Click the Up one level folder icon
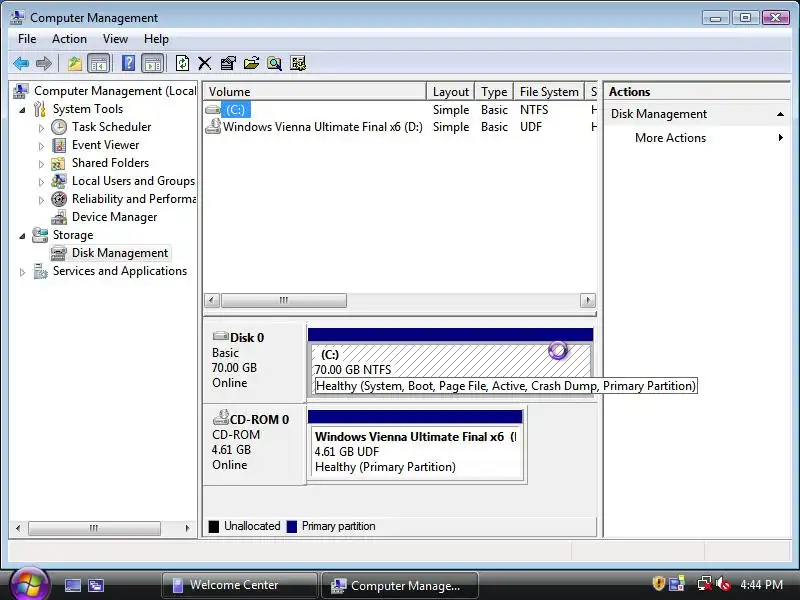This screenshot has width=800, height=600. [x=74, y=64]
